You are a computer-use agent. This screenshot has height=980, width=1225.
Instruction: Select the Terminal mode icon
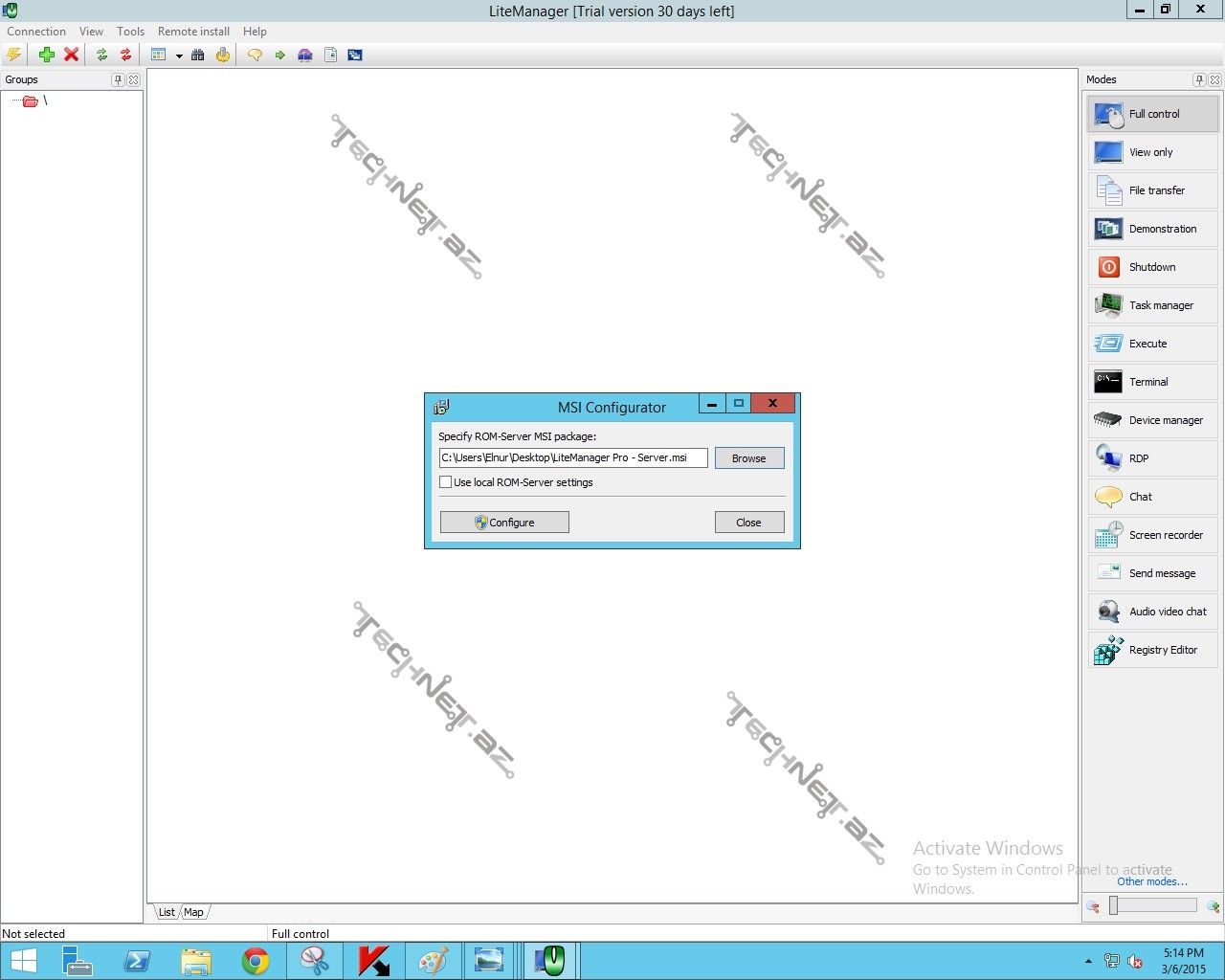point(1108,382)
